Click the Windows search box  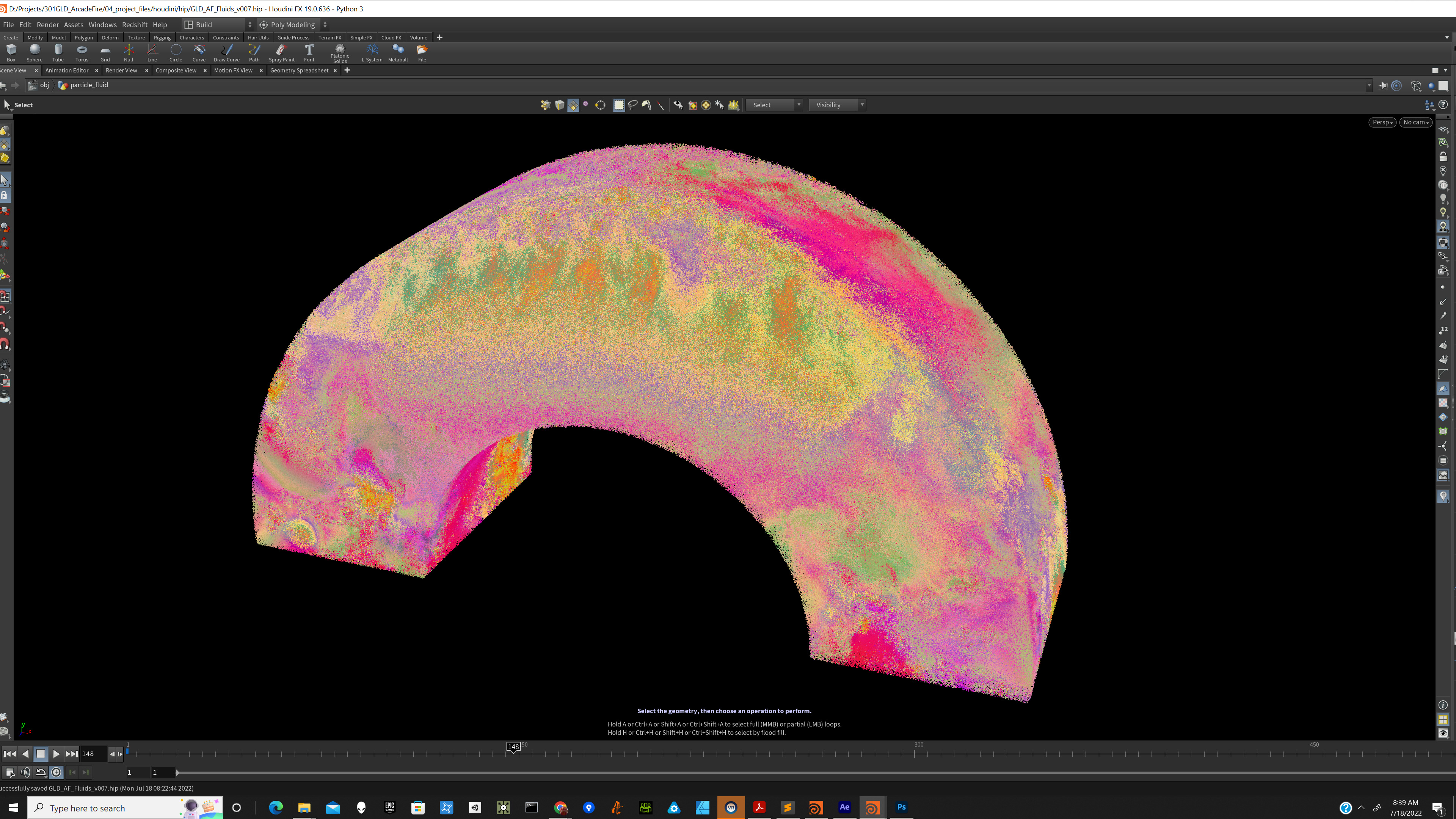tap(126, 808)
